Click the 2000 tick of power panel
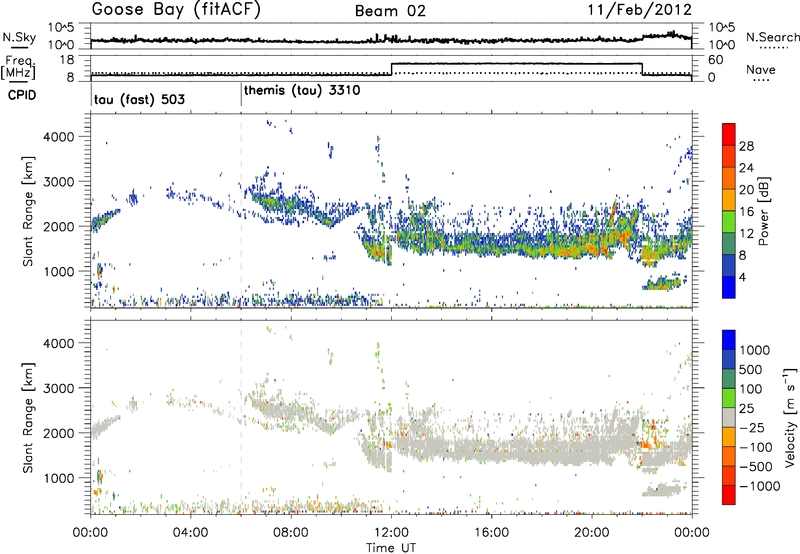The height and width of the screenshot is (554, 800). 58,226
